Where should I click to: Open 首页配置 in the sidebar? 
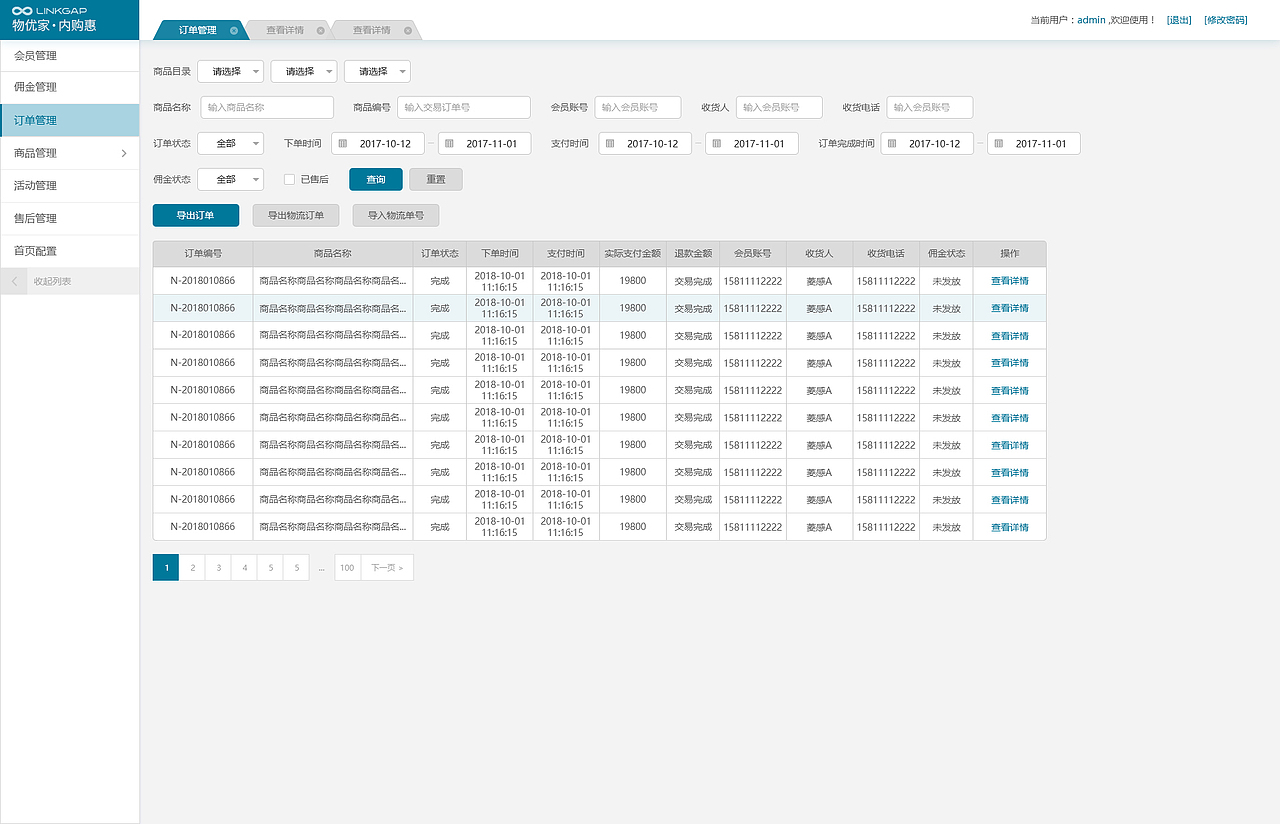click(x=70, y=251)
